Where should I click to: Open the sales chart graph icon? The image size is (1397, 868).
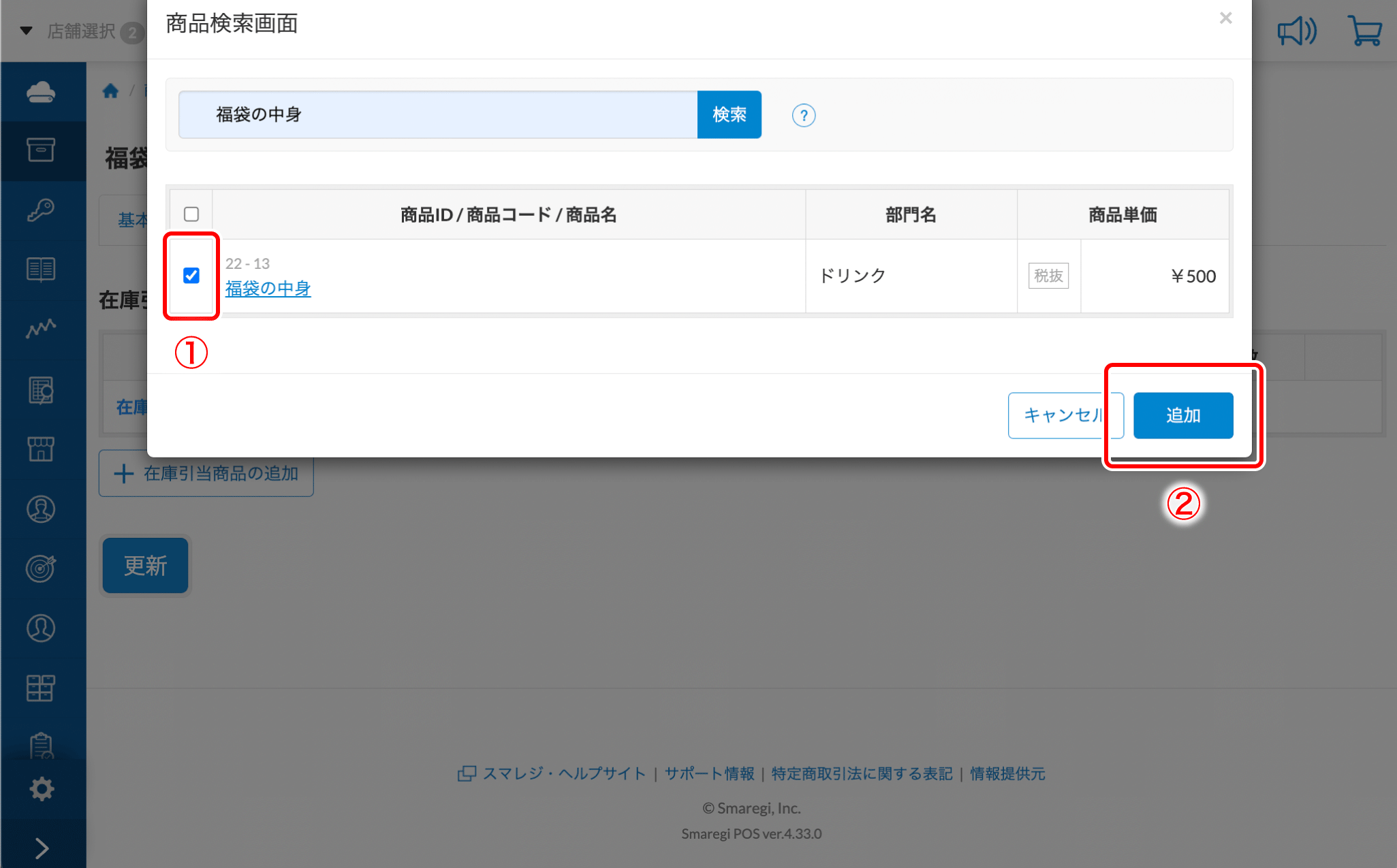click(x=41, y=329)
